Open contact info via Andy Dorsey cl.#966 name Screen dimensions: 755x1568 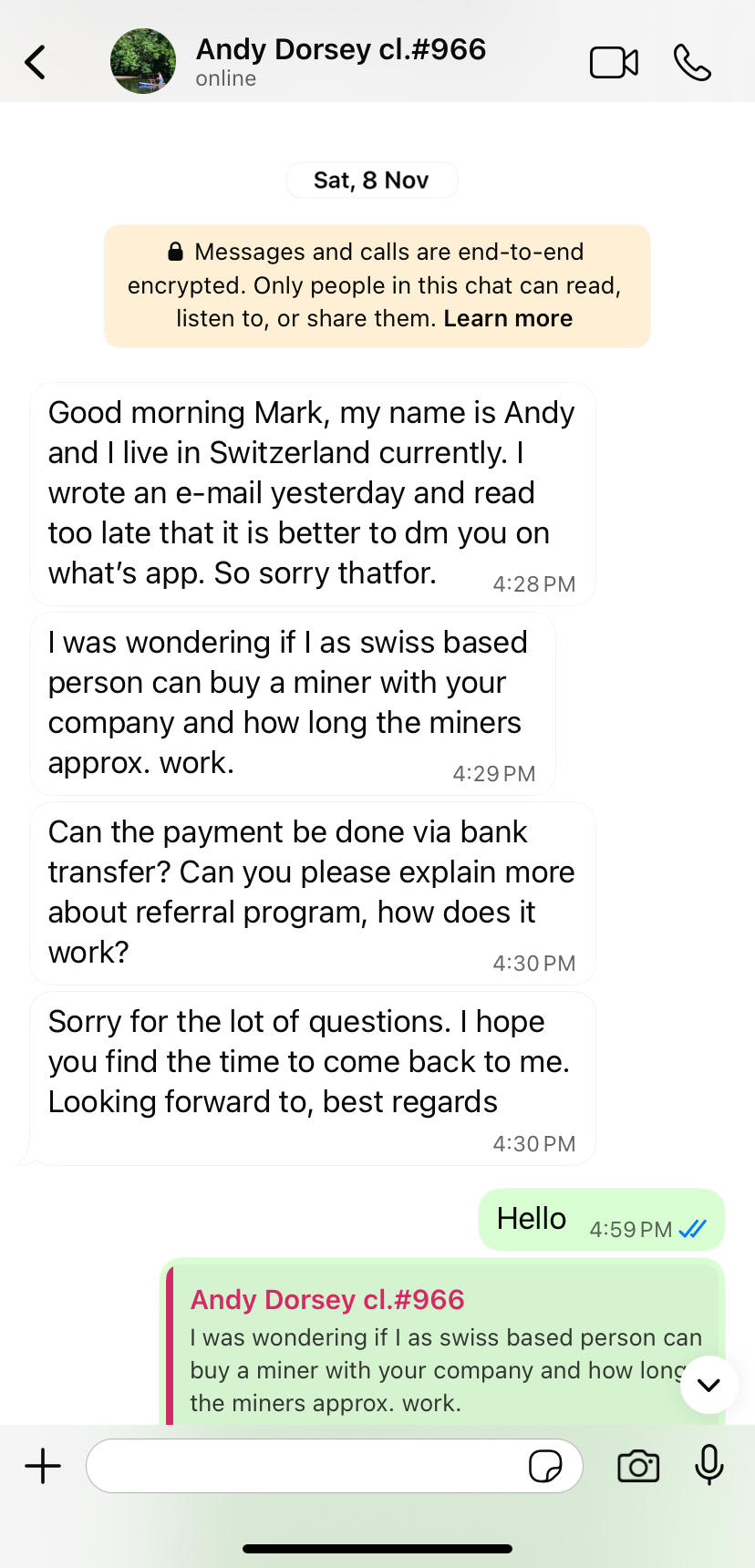(341, 49)
